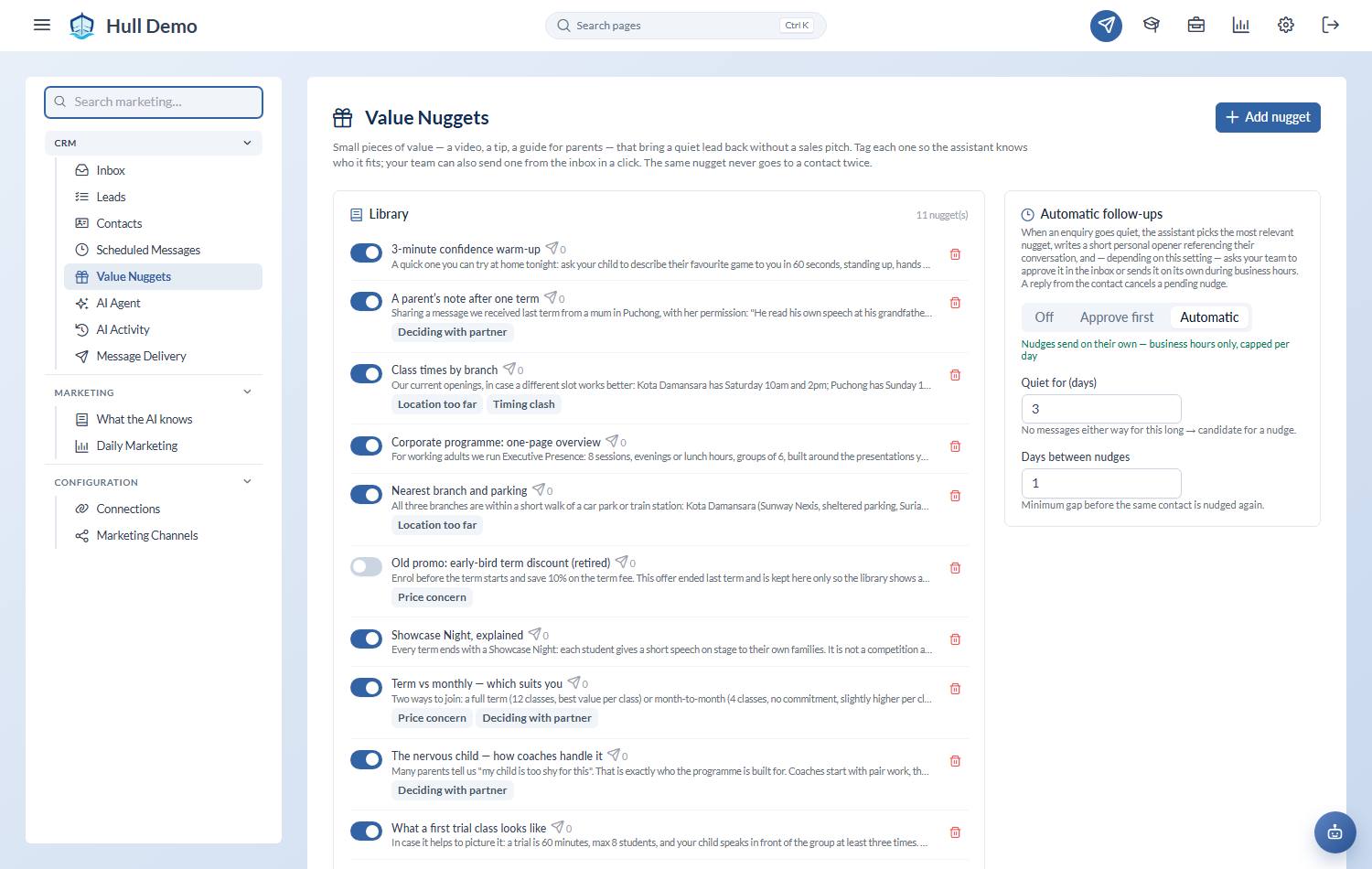Focus the 'Search marketing...' sidebar field
1372x869 pixels.
[x=154, y=102]
